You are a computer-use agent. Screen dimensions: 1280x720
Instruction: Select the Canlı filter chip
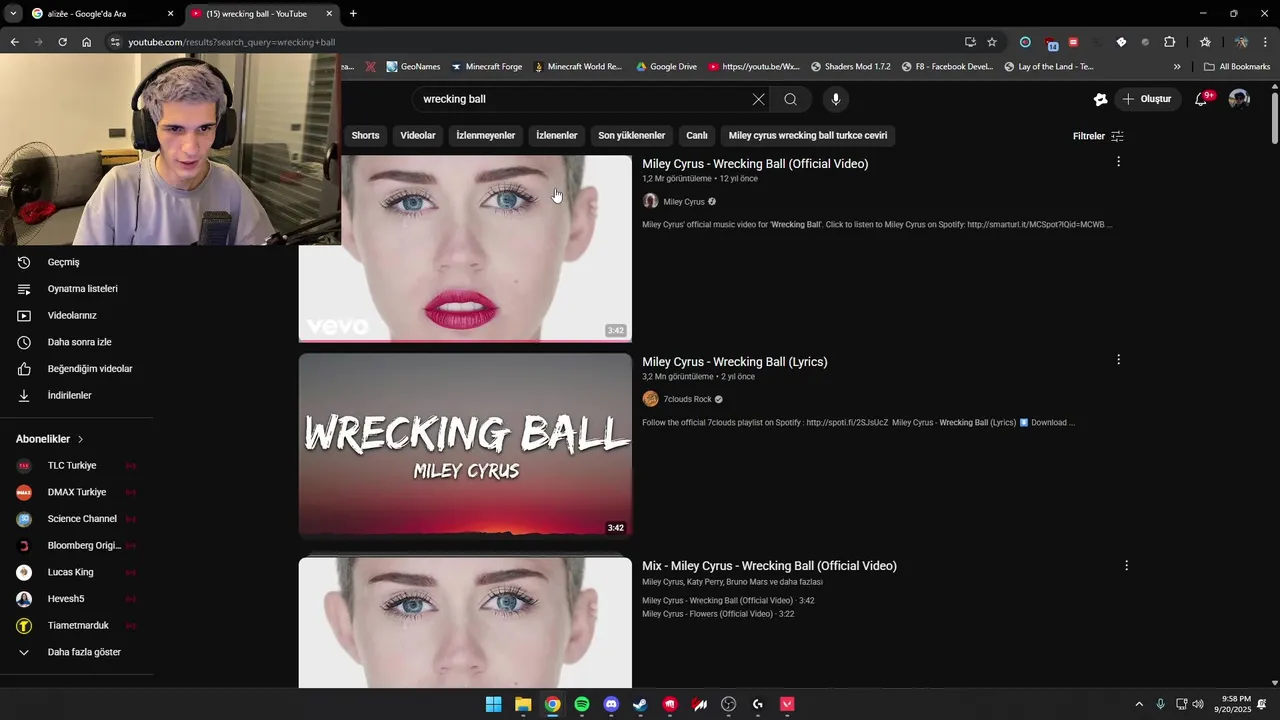click(697, 136)
